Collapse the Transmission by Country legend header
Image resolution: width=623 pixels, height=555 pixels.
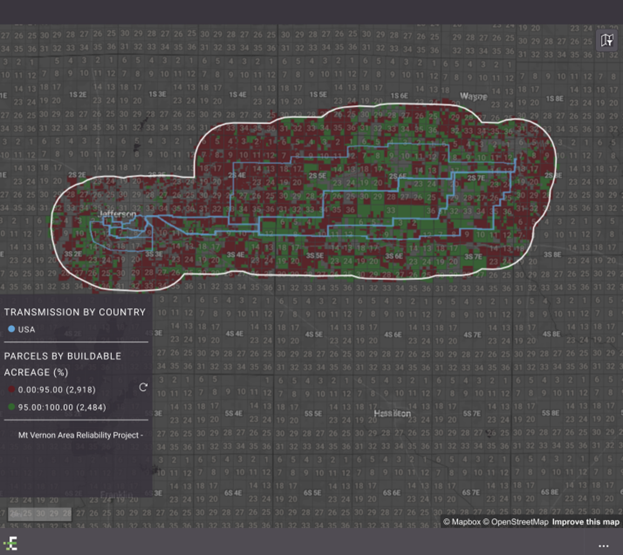click(x=74, y=312)
